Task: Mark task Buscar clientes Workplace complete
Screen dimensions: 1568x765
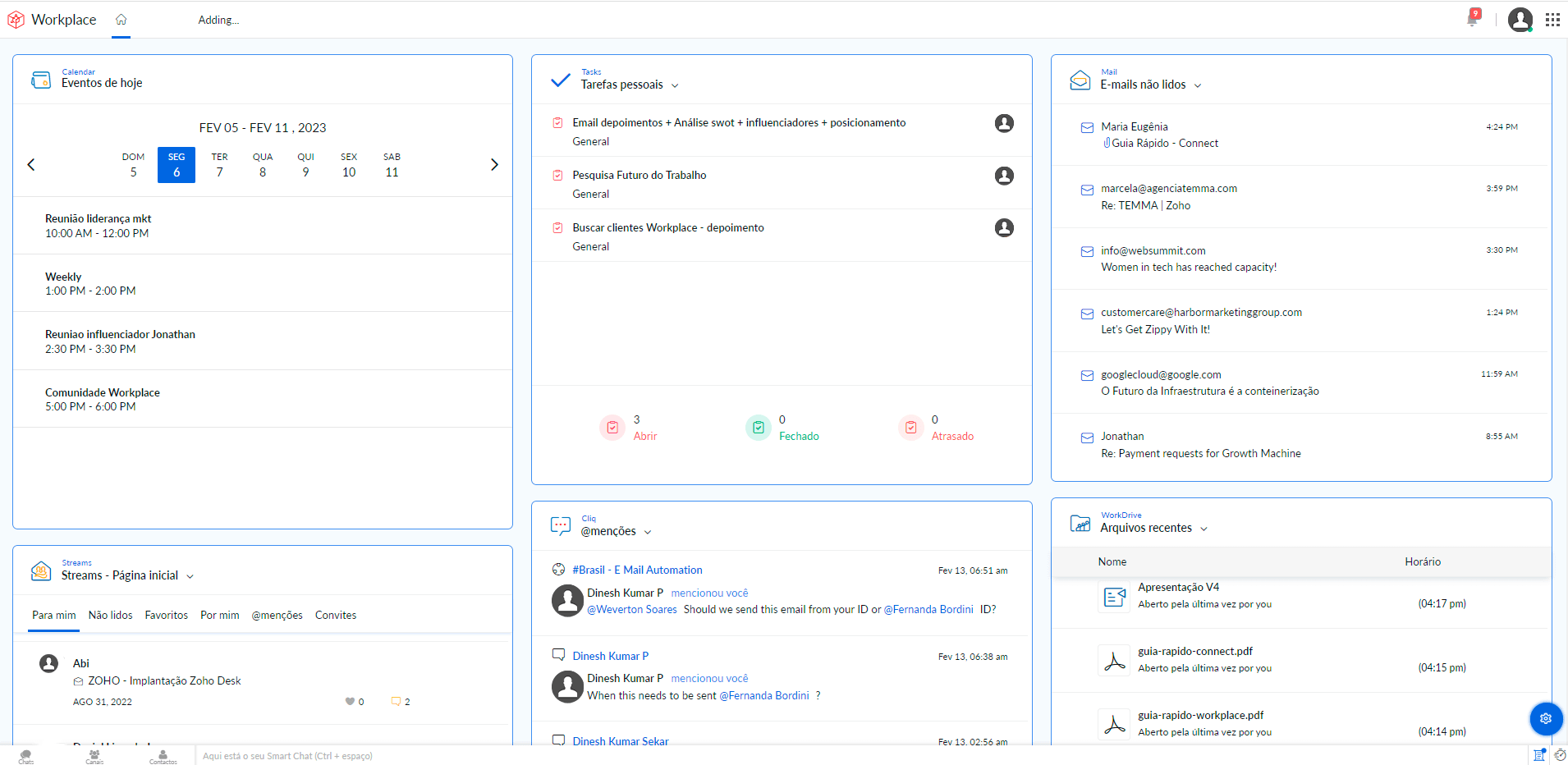Action: 557,228
